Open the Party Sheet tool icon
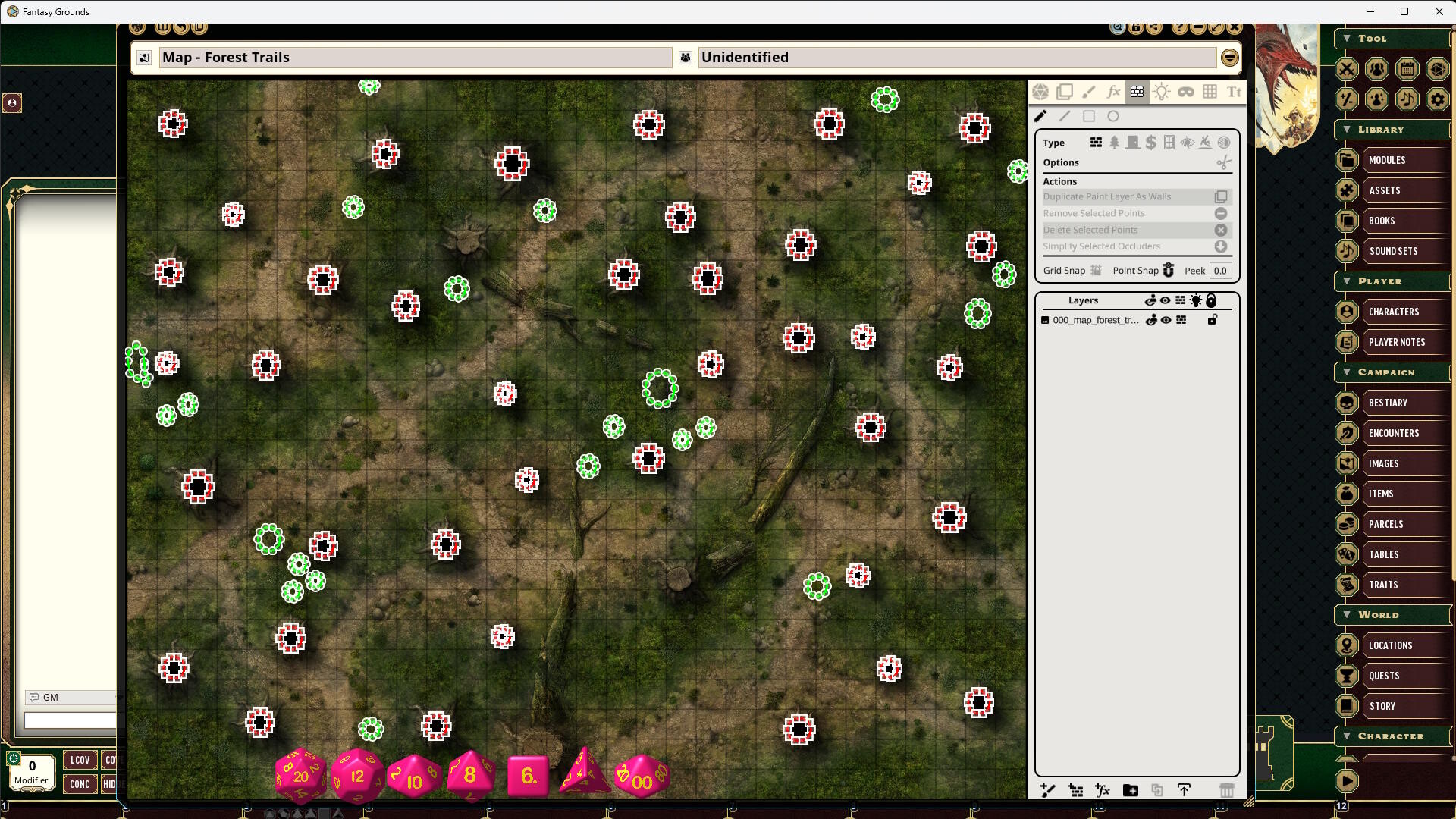This screenshot has height=819, width=1456. pos(1377,69)
